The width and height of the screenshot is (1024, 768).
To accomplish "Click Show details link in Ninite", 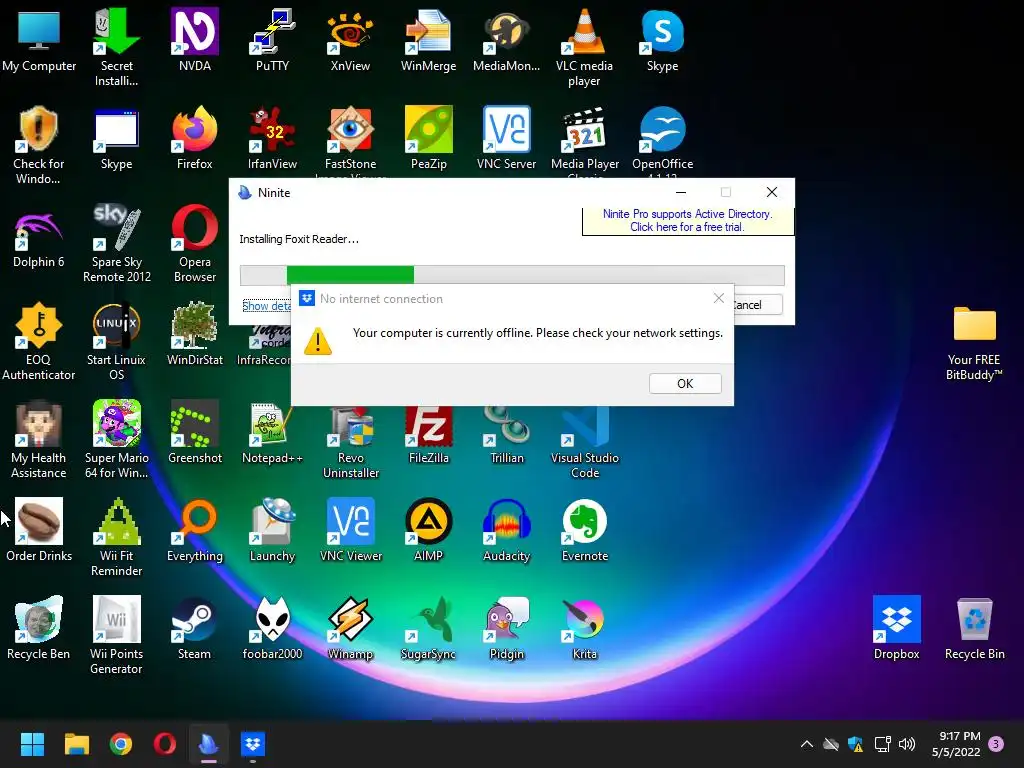I will point(266,306).
